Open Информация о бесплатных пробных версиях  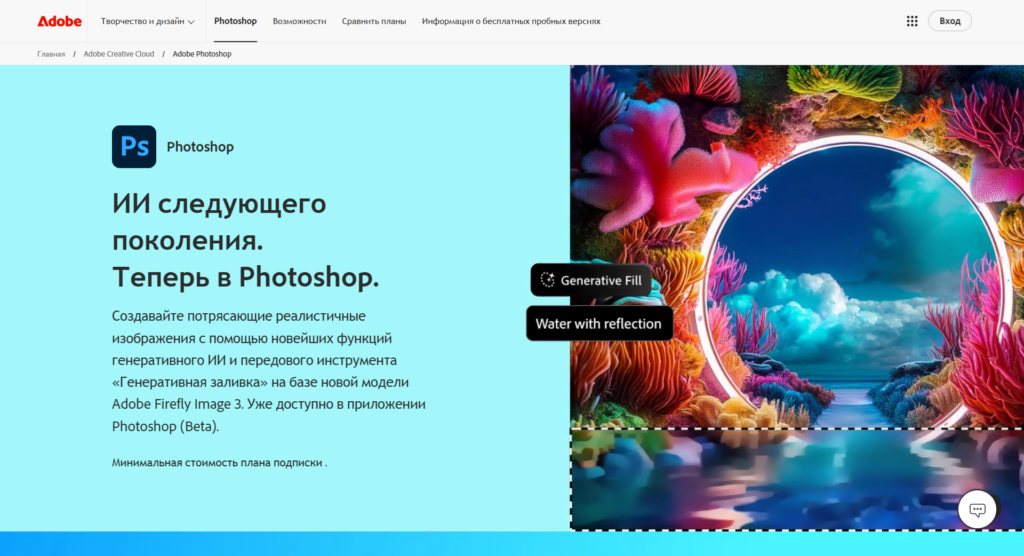(x=511, y=21)
